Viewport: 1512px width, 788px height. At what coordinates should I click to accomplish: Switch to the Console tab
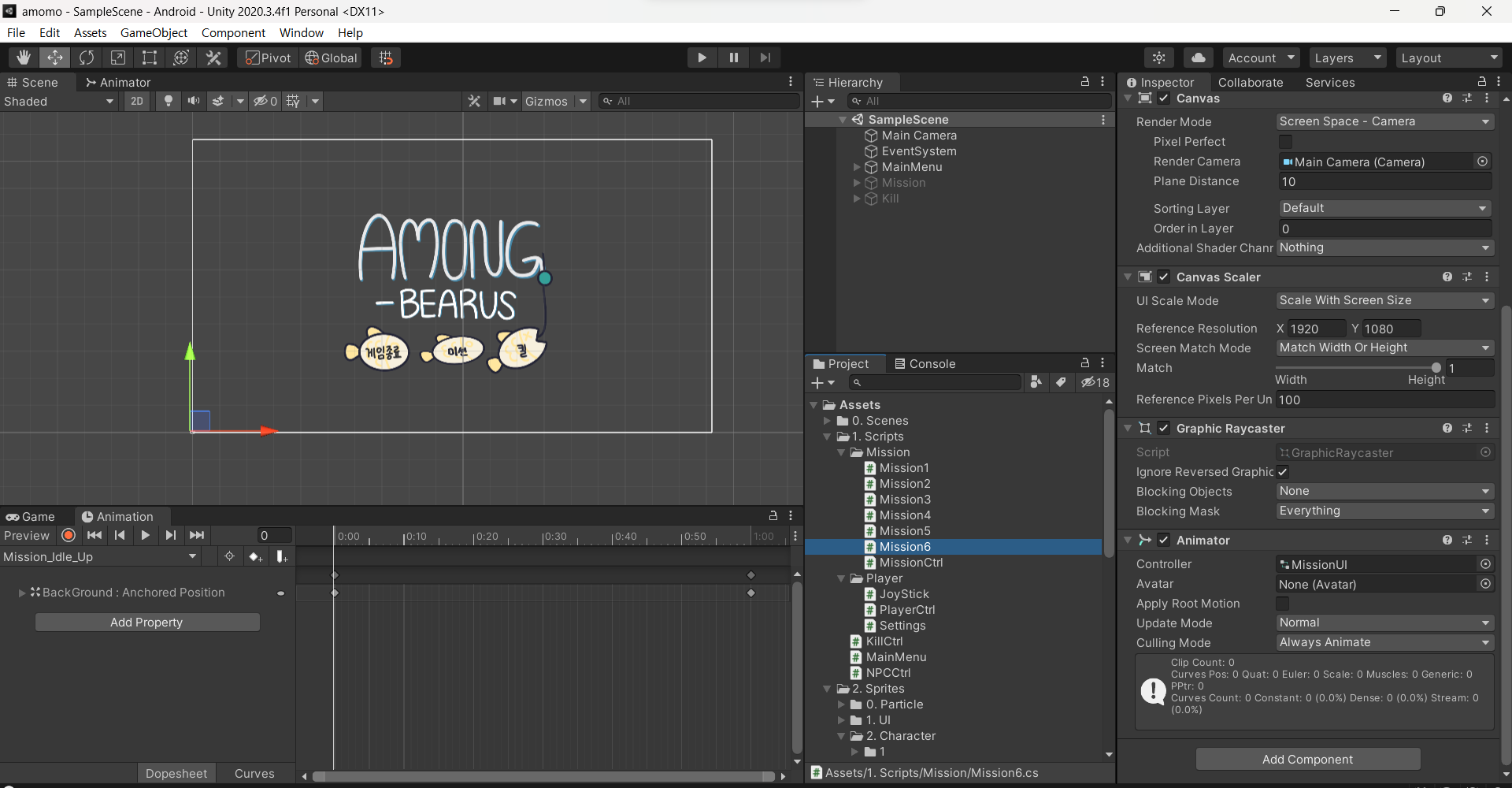point(925,363)
